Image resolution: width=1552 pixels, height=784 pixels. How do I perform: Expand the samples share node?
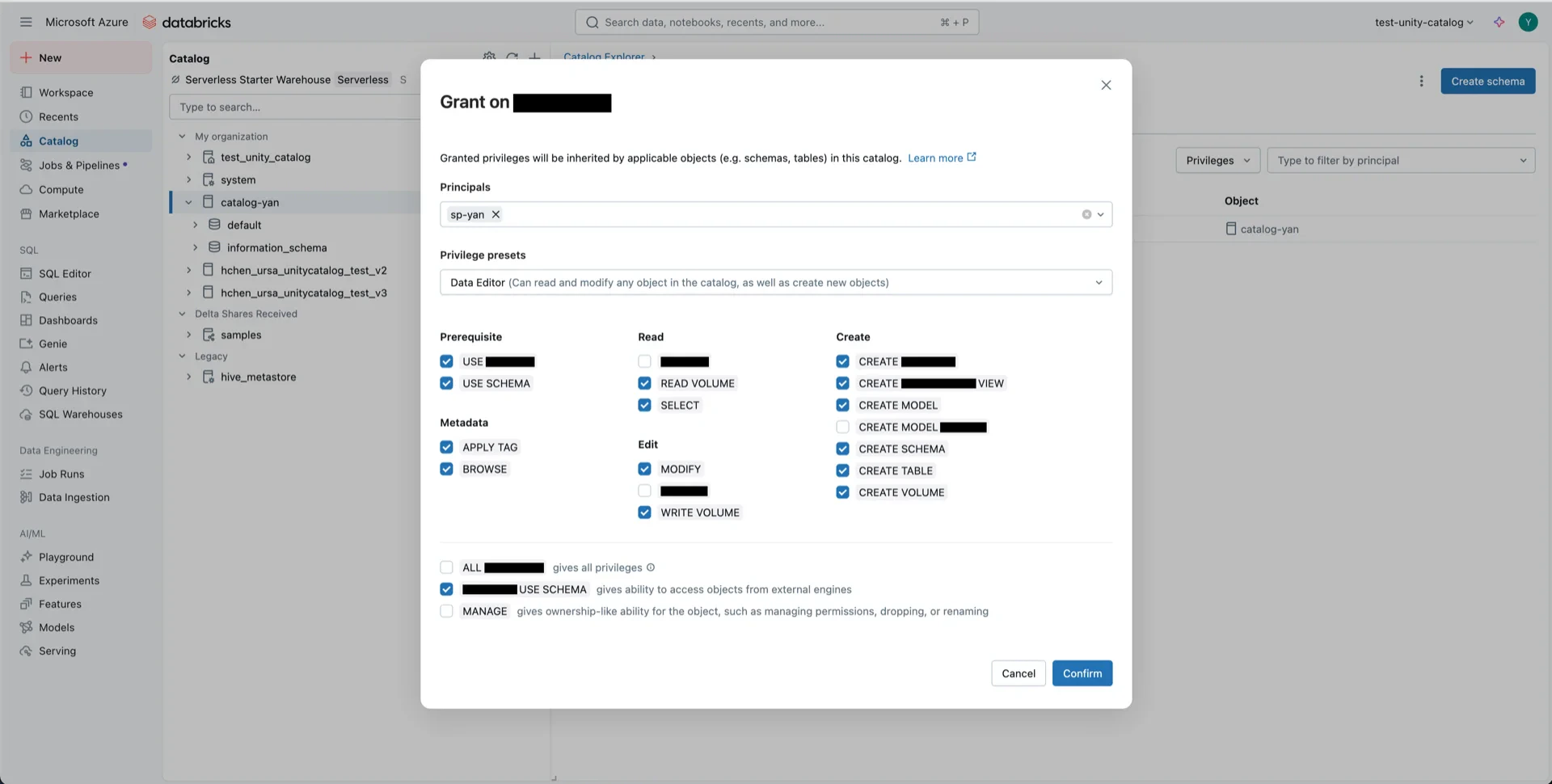pyautogui.click(x=188, y=335)
